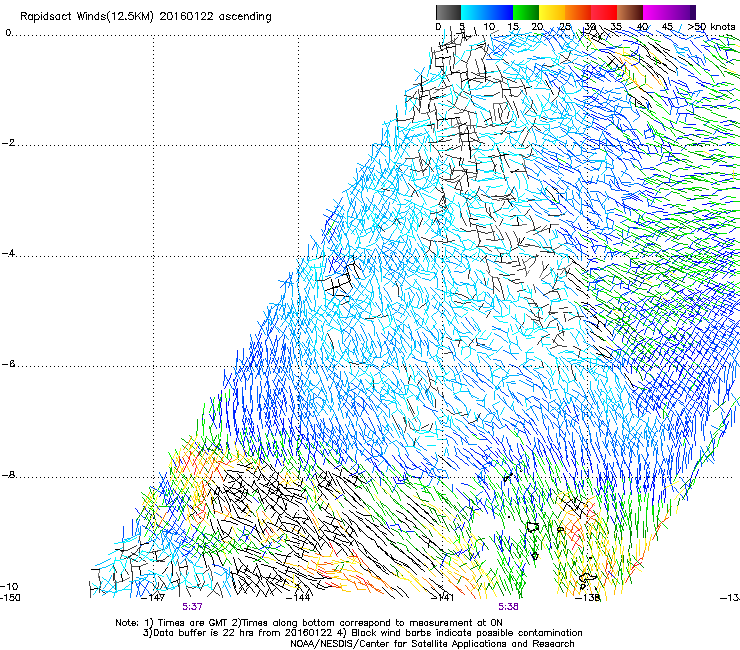The image size is (740, 650).
Task: Click the latitude label '-8' on the axis
Action: click(x=9, y=475)
